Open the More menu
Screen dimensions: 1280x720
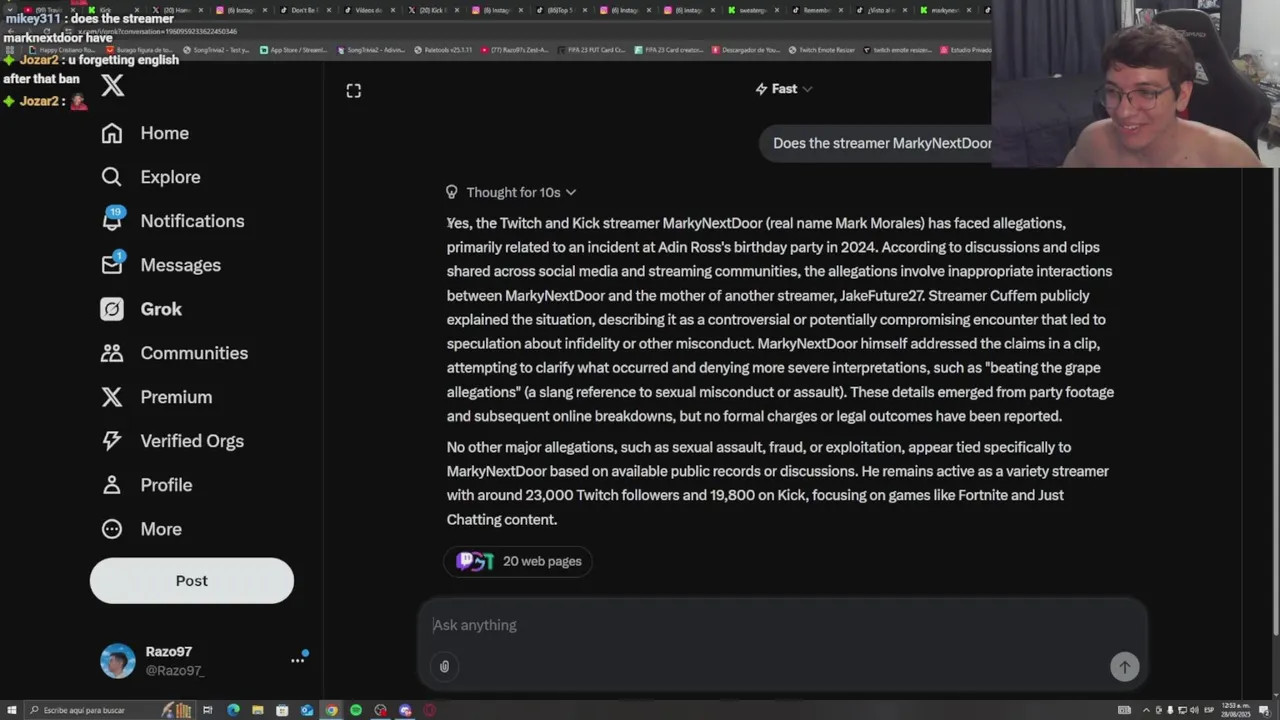click(x=141, y=529)
